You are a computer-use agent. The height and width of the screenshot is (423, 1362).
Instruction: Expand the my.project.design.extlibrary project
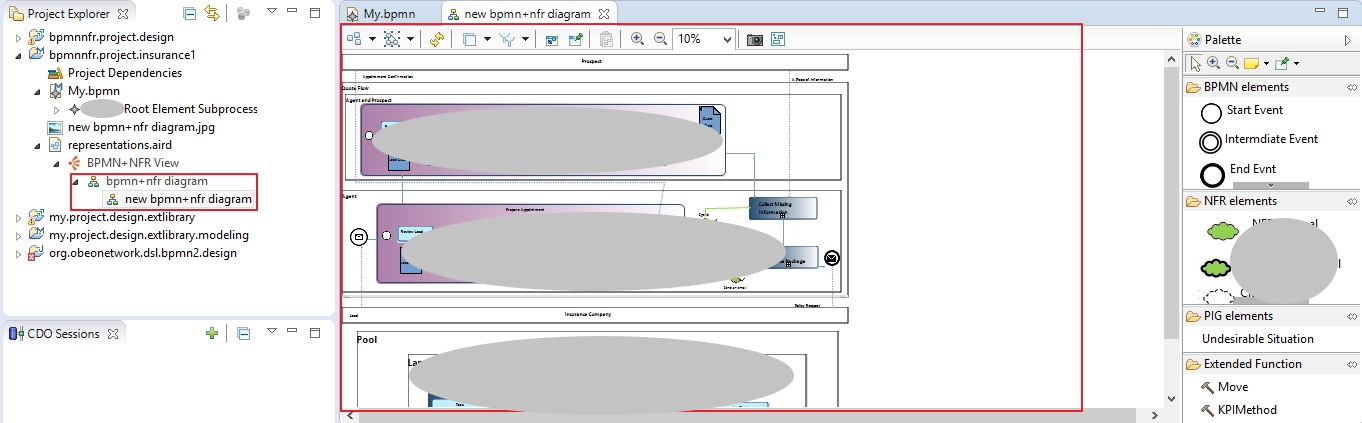[21, 217]
